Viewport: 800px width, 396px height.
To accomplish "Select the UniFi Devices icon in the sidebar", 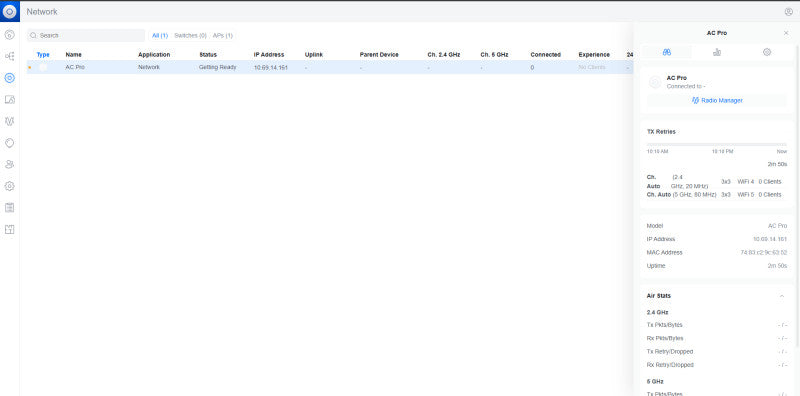I will pyautogui.click(x=9, y=78).
